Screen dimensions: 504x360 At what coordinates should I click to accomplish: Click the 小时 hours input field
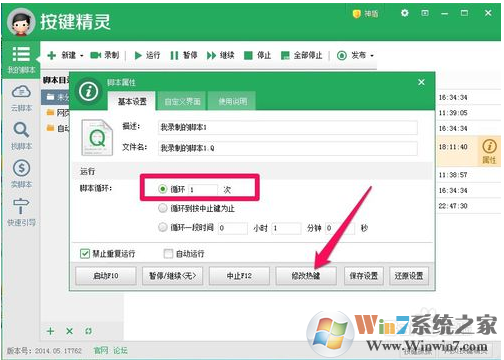click(233, 228)
